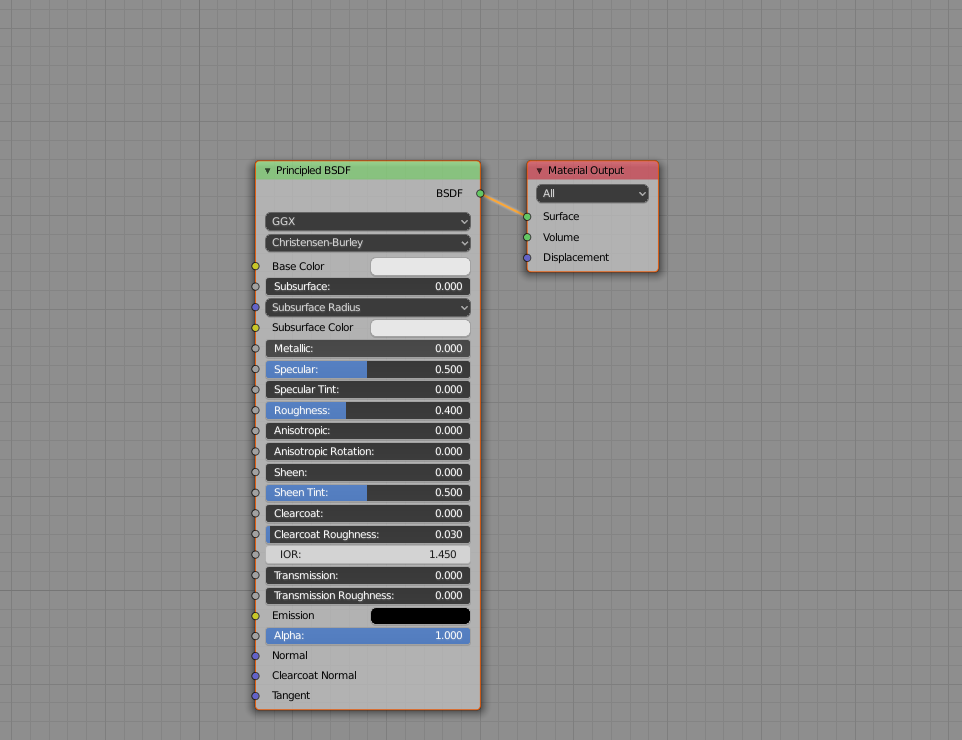Click the Clearcoat input socket

(x=255, y=514)
